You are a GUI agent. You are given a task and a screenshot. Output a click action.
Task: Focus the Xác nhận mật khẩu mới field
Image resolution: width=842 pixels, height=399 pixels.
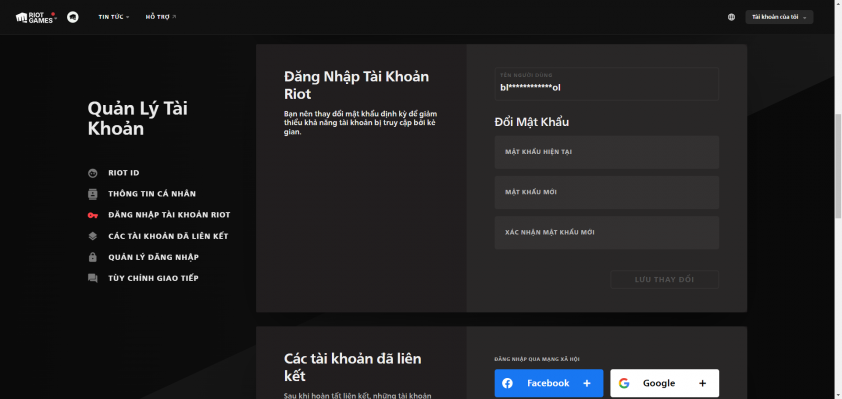606,233
